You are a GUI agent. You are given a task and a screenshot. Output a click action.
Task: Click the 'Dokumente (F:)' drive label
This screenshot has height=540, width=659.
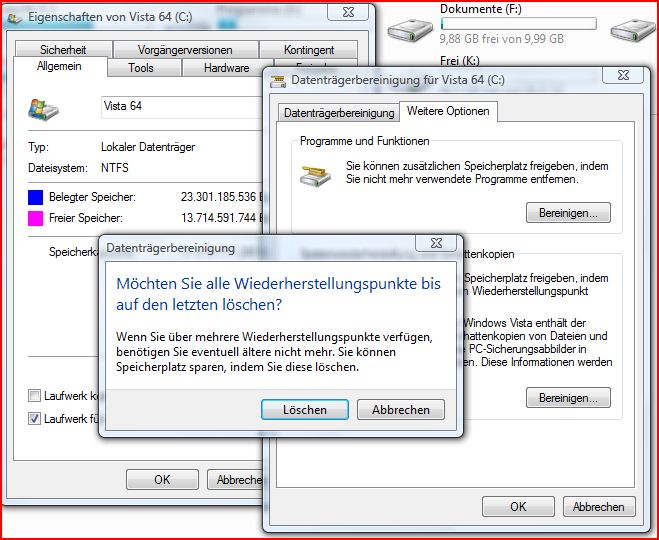(x=481, y=9)
